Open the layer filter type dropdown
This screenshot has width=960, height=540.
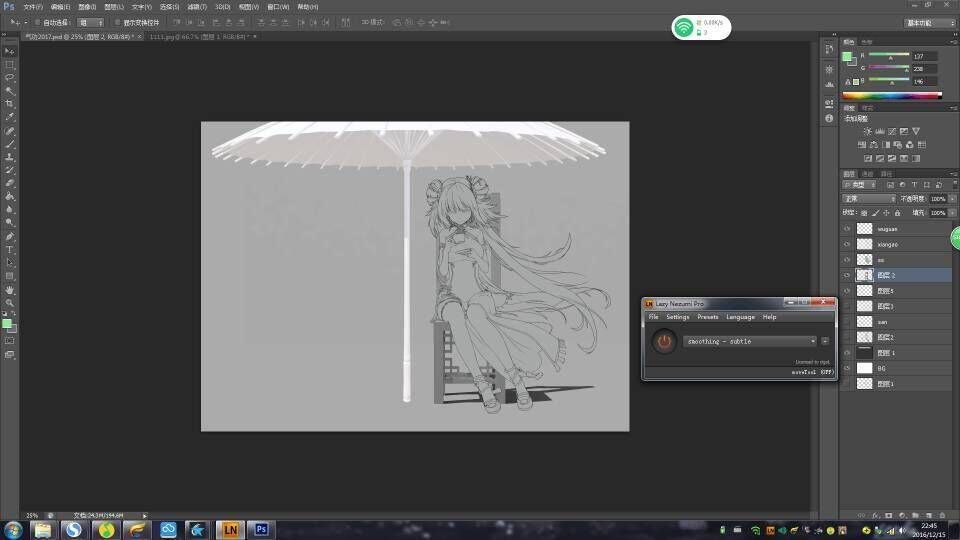pos(860,184)
